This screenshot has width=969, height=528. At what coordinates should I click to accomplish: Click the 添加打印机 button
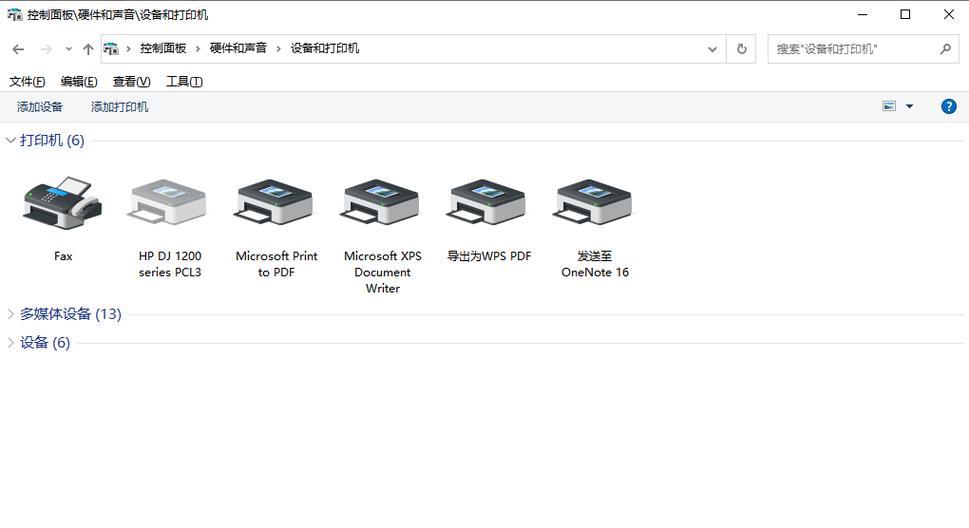click(119, 107)
